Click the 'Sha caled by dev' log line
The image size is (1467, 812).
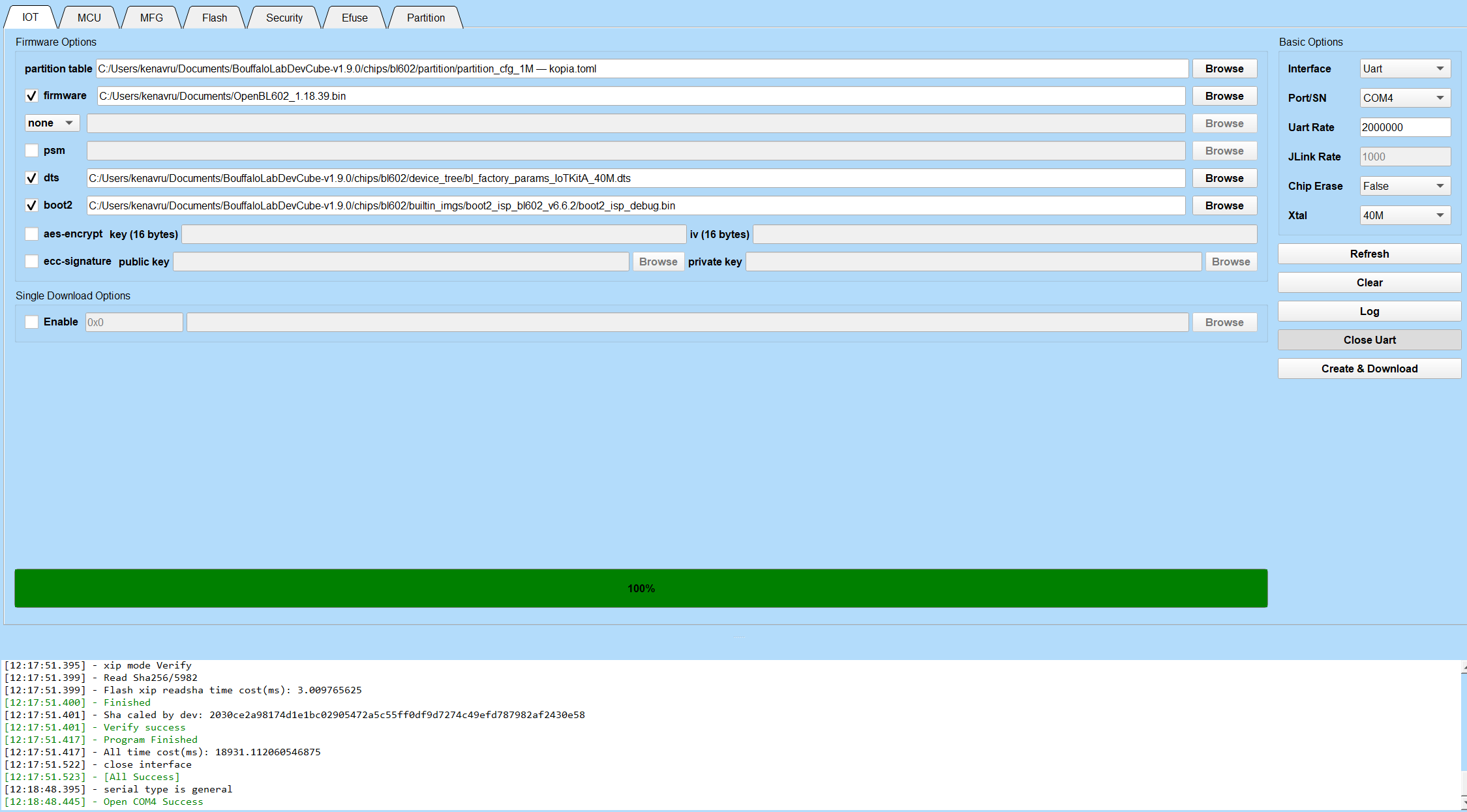(294, 715)
